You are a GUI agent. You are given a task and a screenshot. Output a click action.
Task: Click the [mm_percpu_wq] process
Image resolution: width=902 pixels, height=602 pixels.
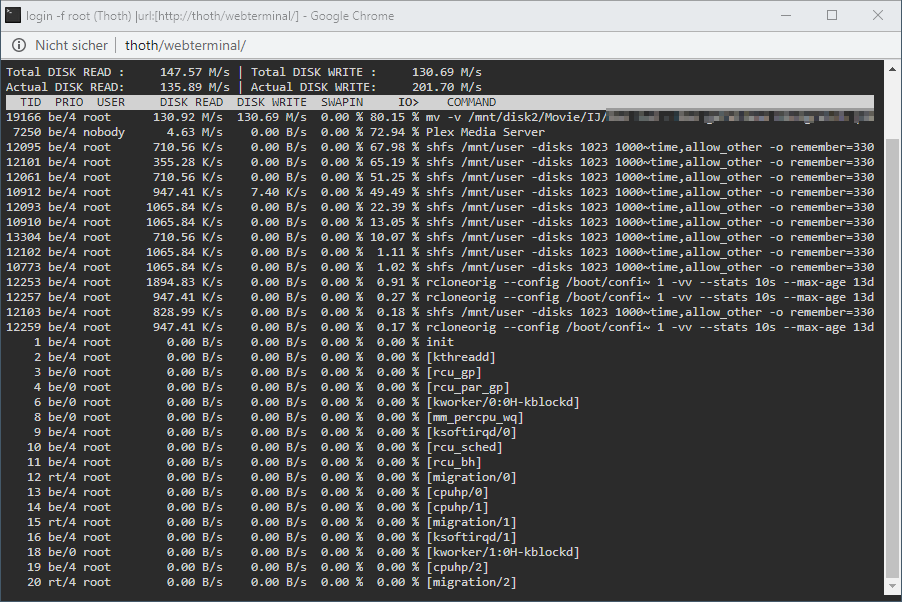[x=475, y=417]
